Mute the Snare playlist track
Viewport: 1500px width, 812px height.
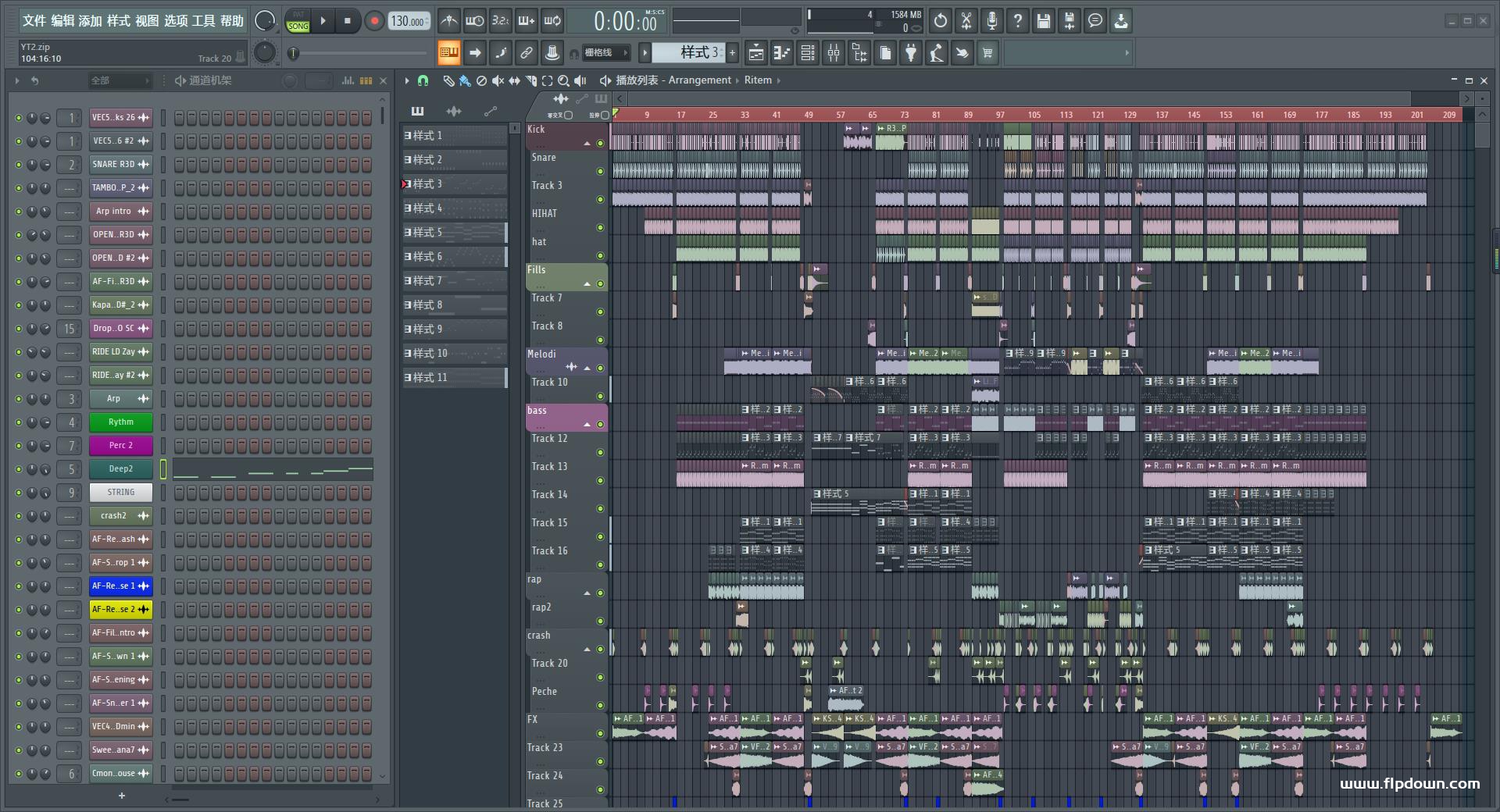pyautogui.click(x=600, y=172)
